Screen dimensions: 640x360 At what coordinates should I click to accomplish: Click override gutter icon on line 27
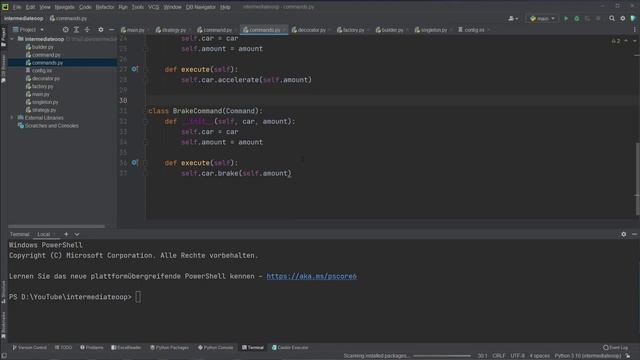click(x=134, y=69)
